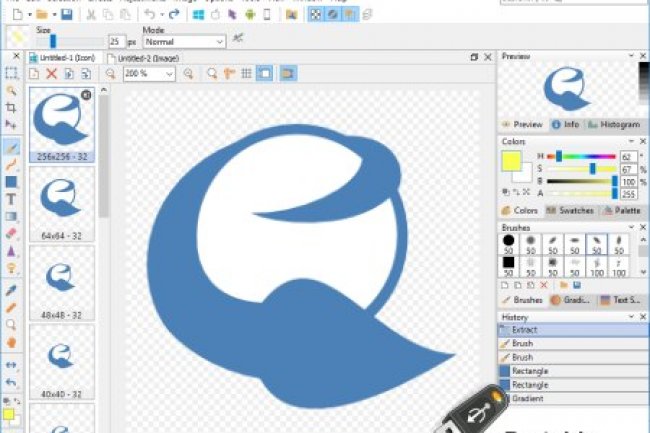Viewport: 650px width, 433px height.
Task: Pick the square black 50 brush preset
Action: [x=509, y=266]
